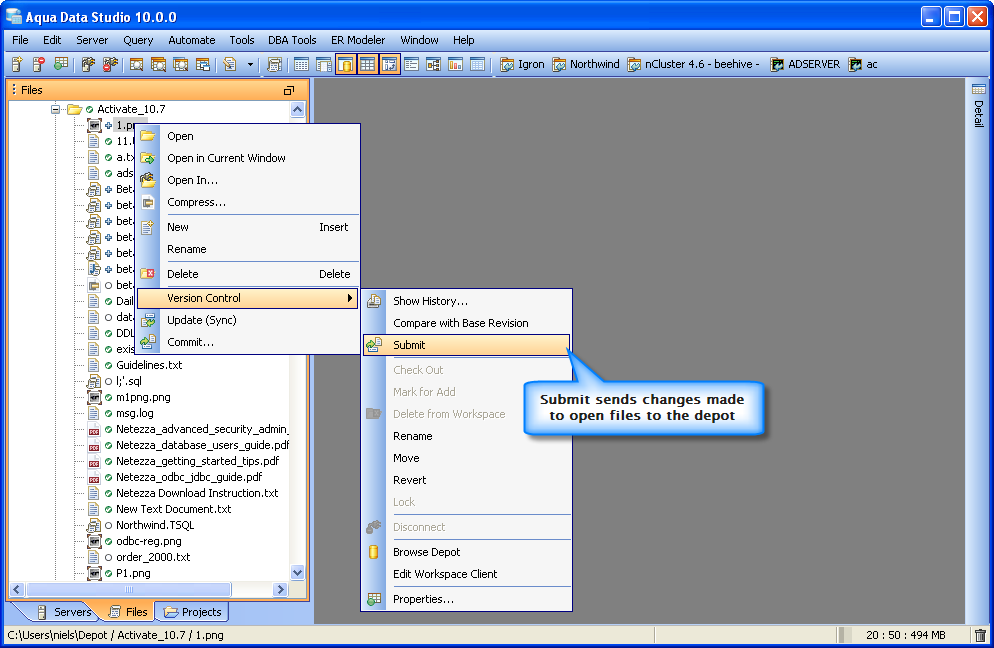The height and width of the screenshot is (648, 994).
Task: Click the red Delete icon in context menu
Action: point(148,274)
